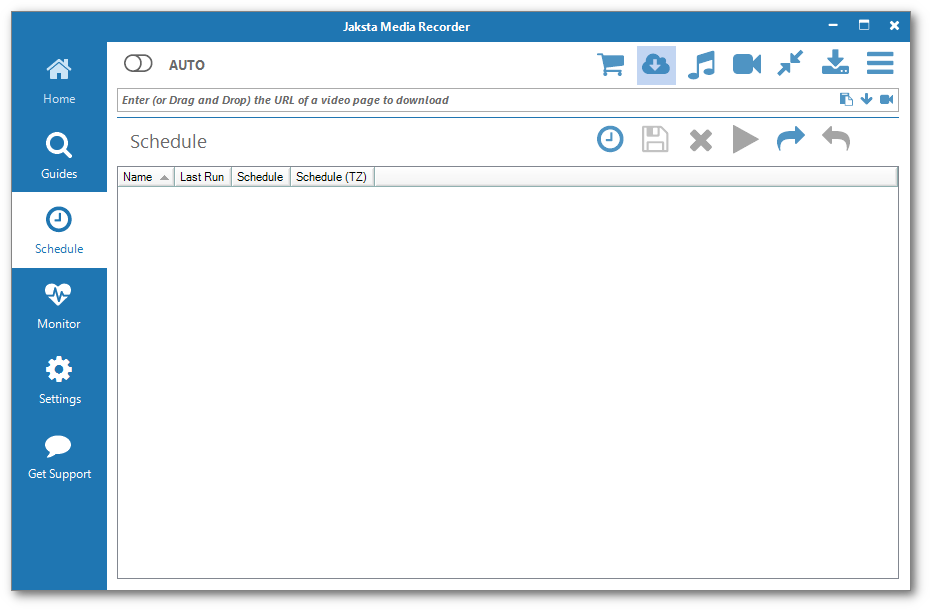This screenshot has width=930, height=610.
Task: Click the blue forward arrow icon
Action: 791,138
